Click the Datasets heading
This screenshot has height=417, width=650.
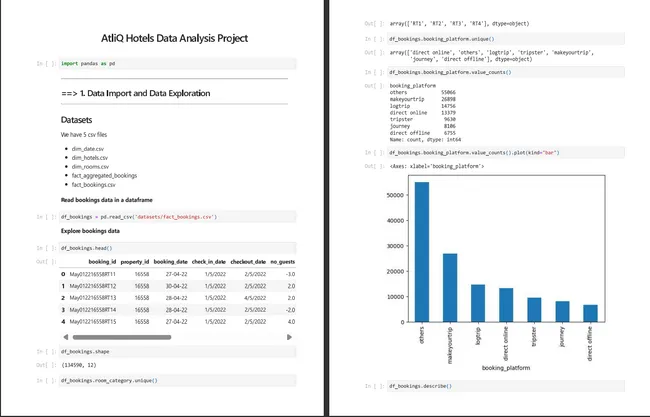pyautogui.click(x=76, y=120)
